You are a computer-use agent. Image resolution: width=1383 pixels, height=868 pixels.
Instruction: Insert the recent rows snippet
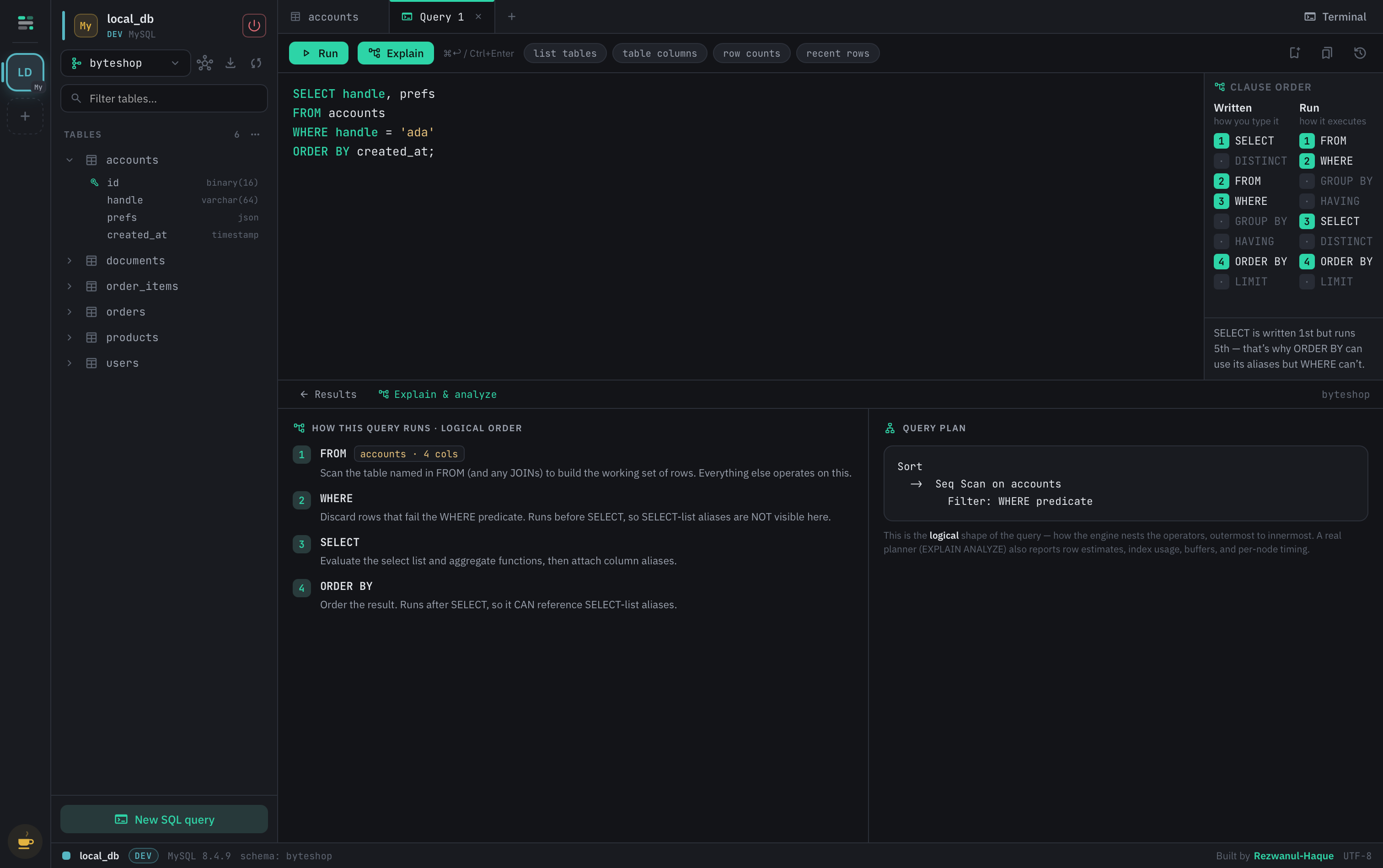tap(837, 54)
